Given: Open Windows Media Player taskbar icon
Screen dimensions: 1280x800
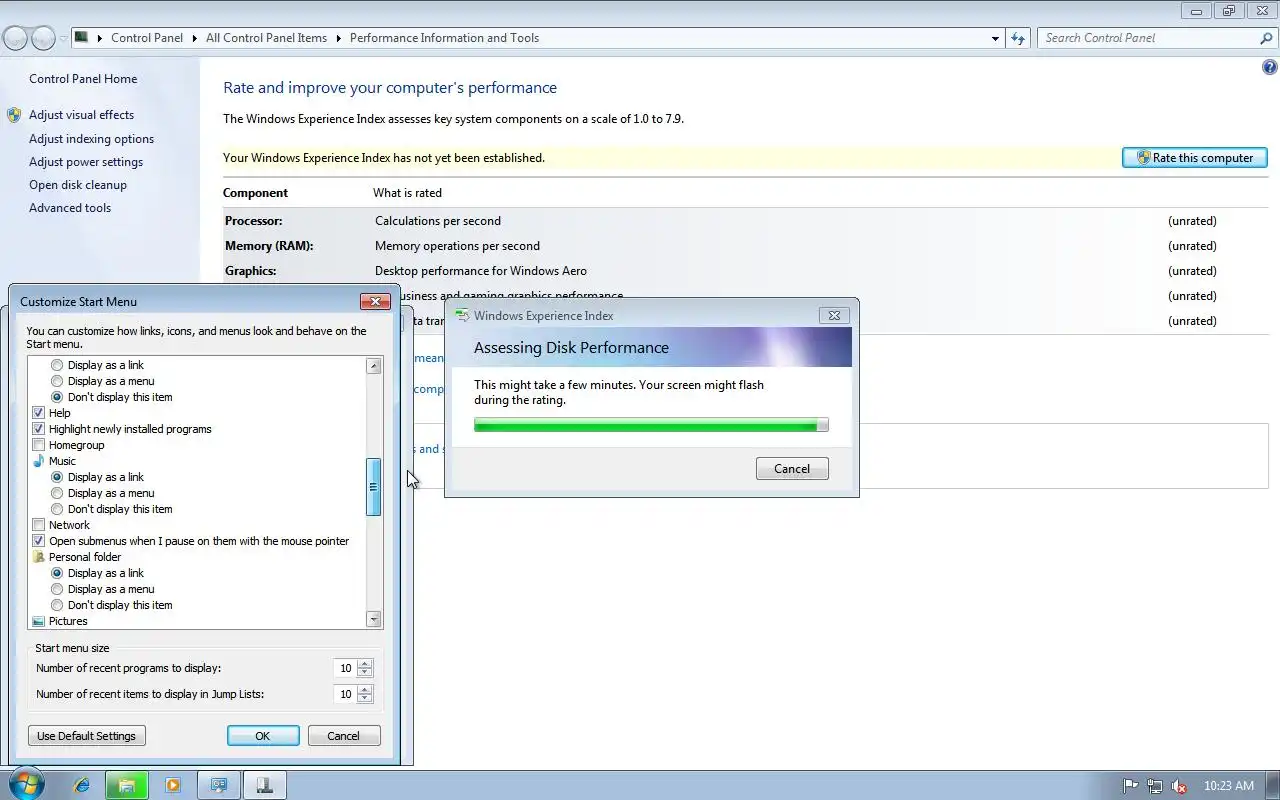Looking at the screenshot, I should [172, 786].
